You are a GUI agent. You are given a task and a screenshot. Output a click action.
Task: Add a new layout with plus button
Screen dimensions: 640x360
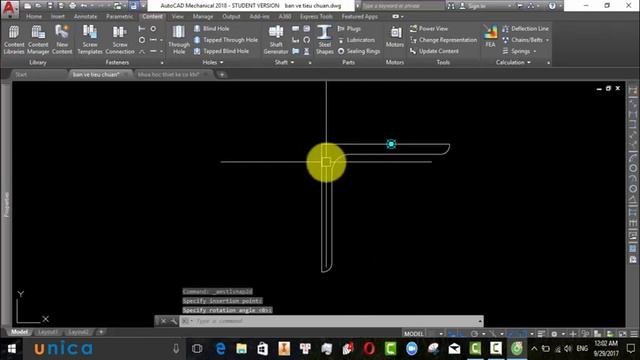tap(101, 332)
